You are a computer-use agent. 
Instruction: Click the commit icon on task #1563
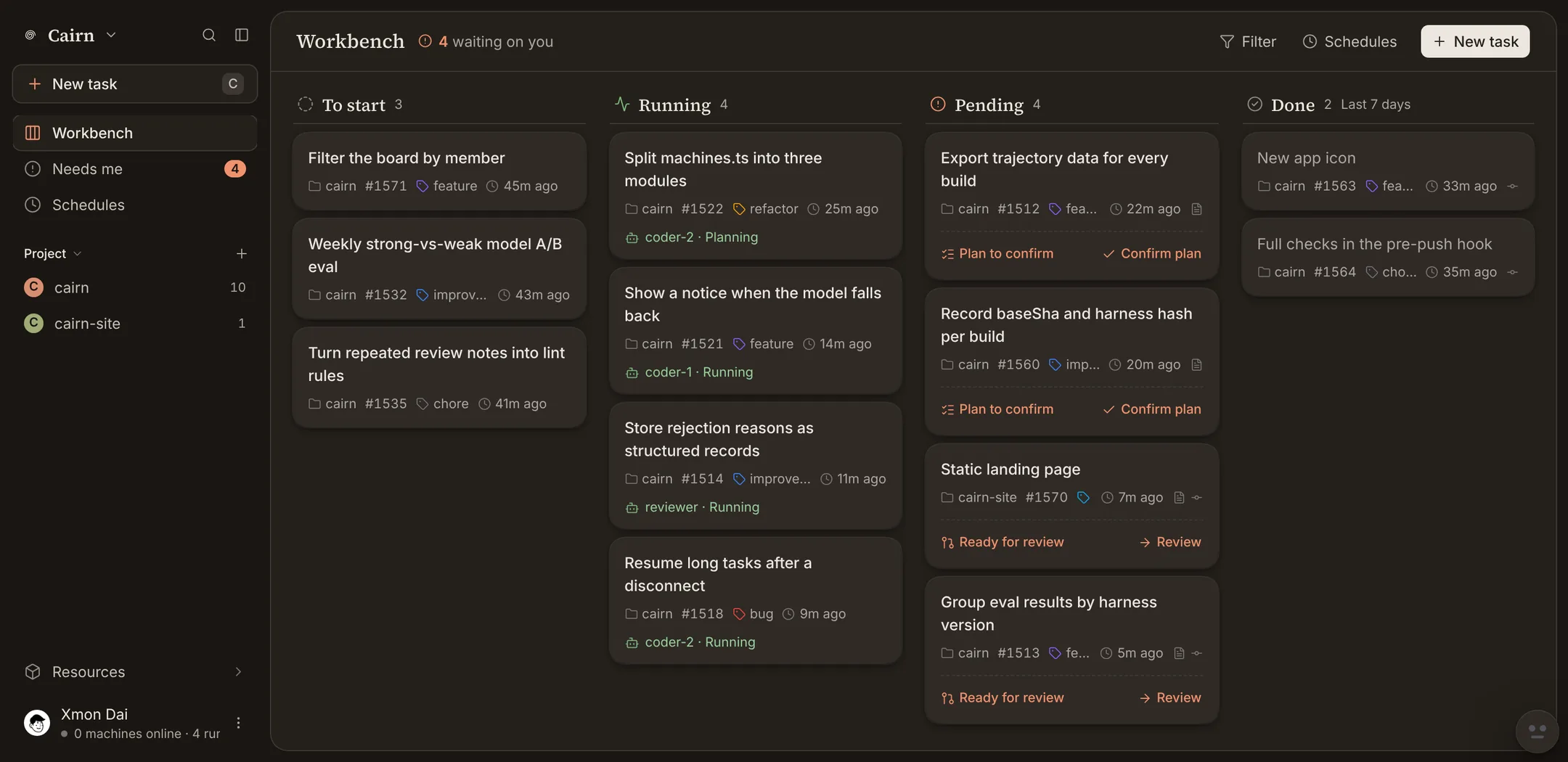point(1512,186)
